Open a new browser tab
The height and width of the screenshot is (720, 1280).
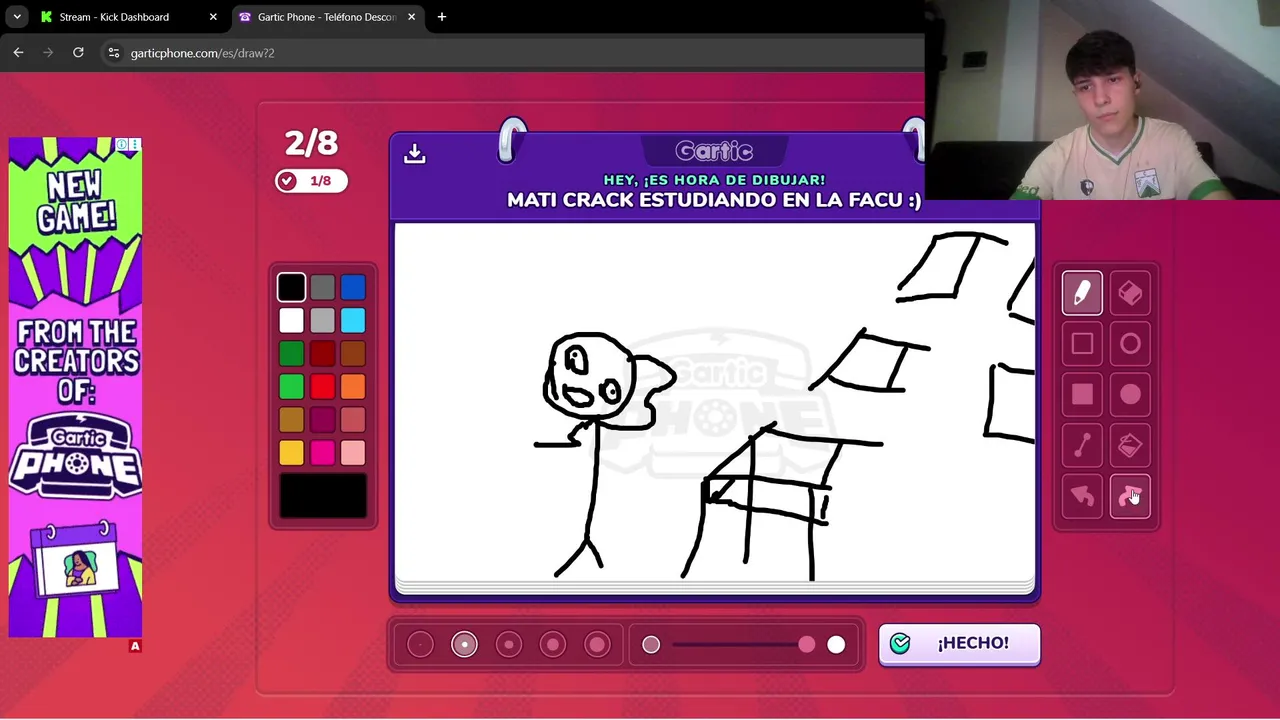pos(442,17)
